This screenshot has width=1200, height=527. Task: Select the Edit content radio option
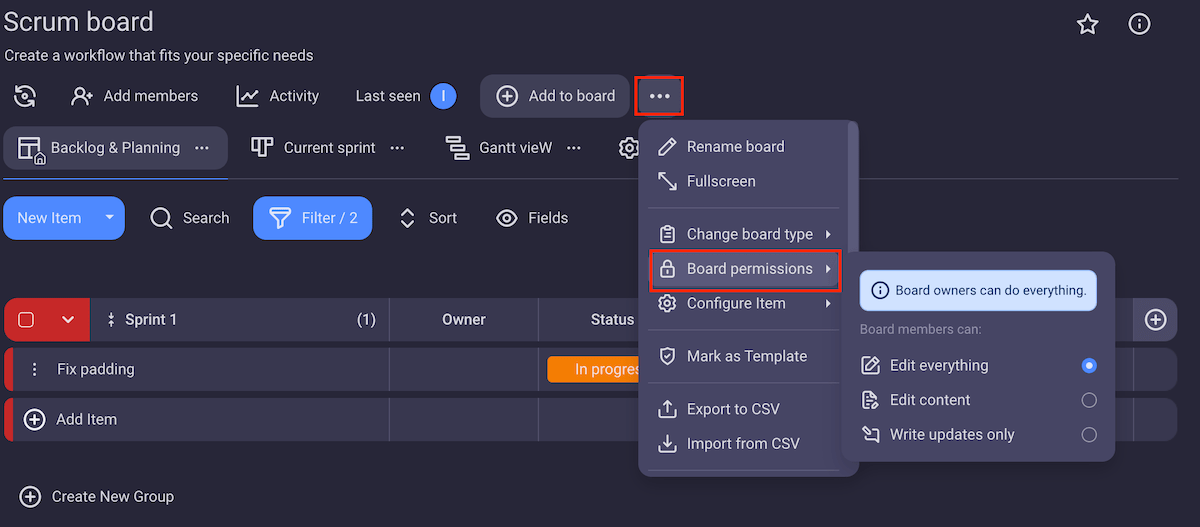(1089, 400)
